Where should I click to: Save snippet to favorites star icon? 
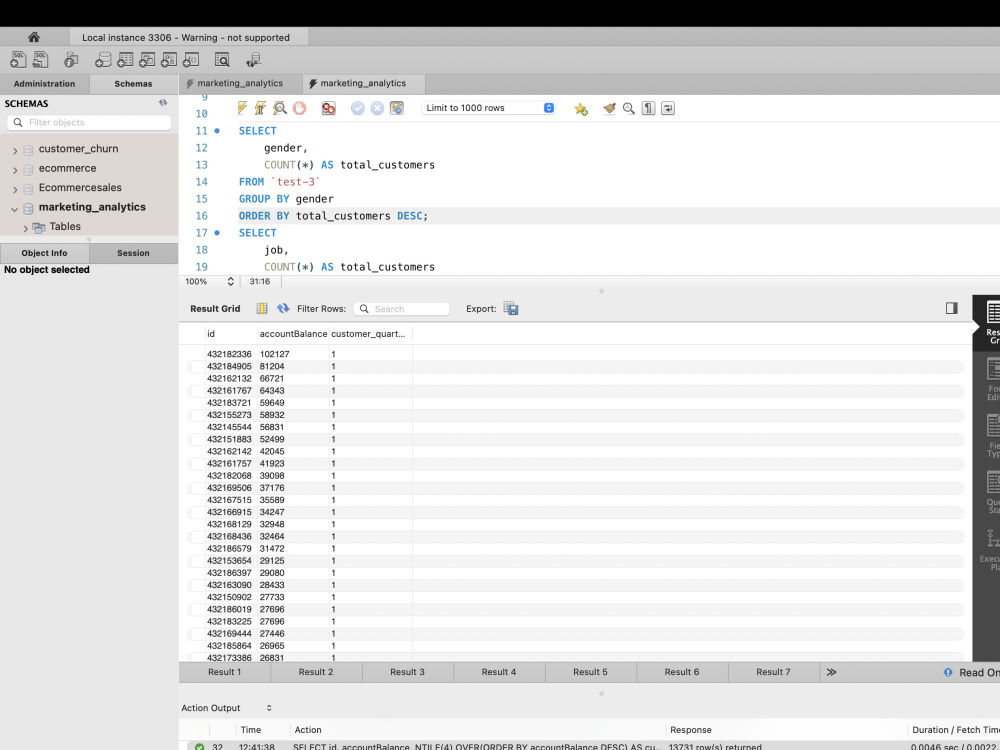point(581,108)
